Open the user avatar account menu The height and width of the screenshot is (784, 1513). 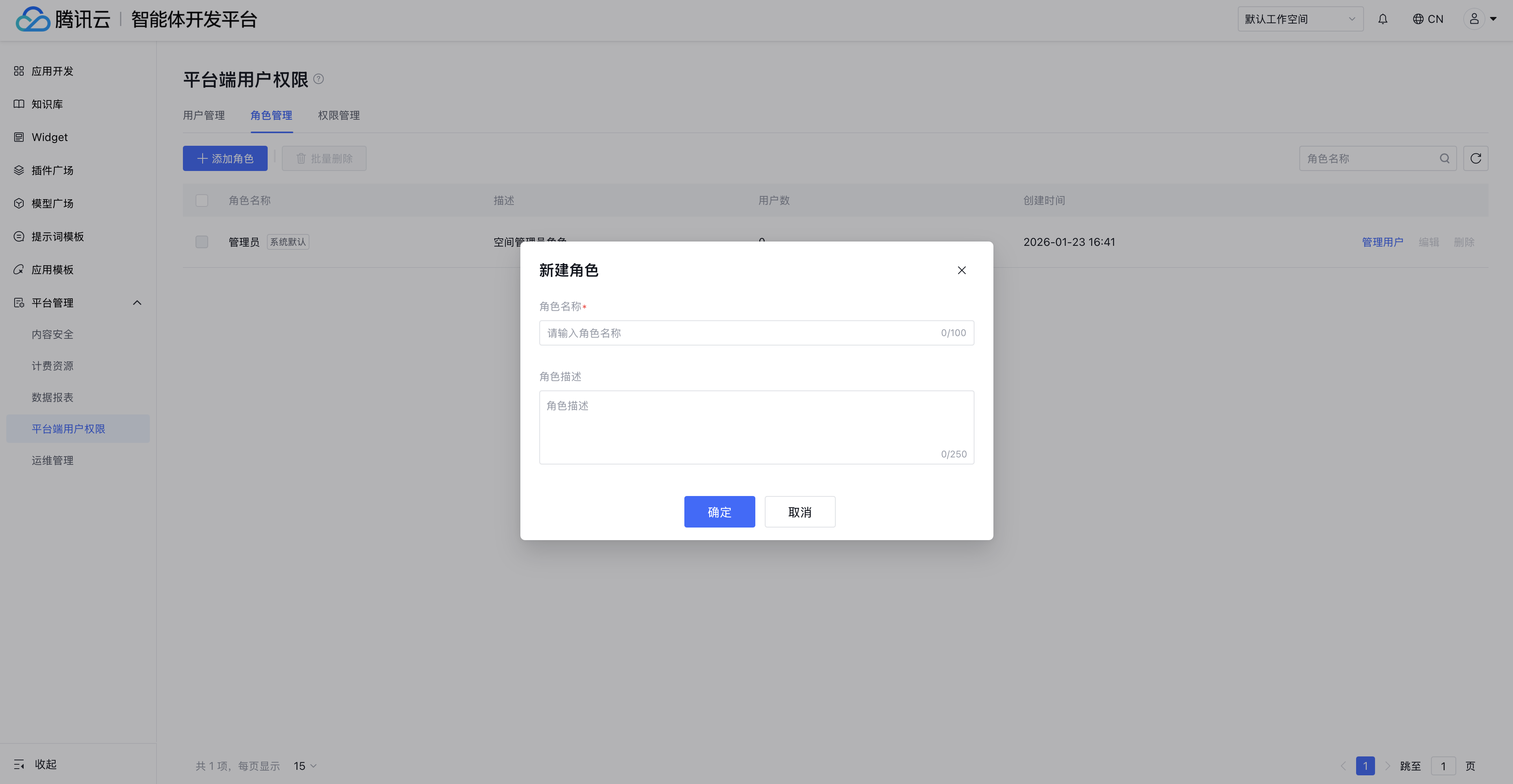(x=1479, y=19)
